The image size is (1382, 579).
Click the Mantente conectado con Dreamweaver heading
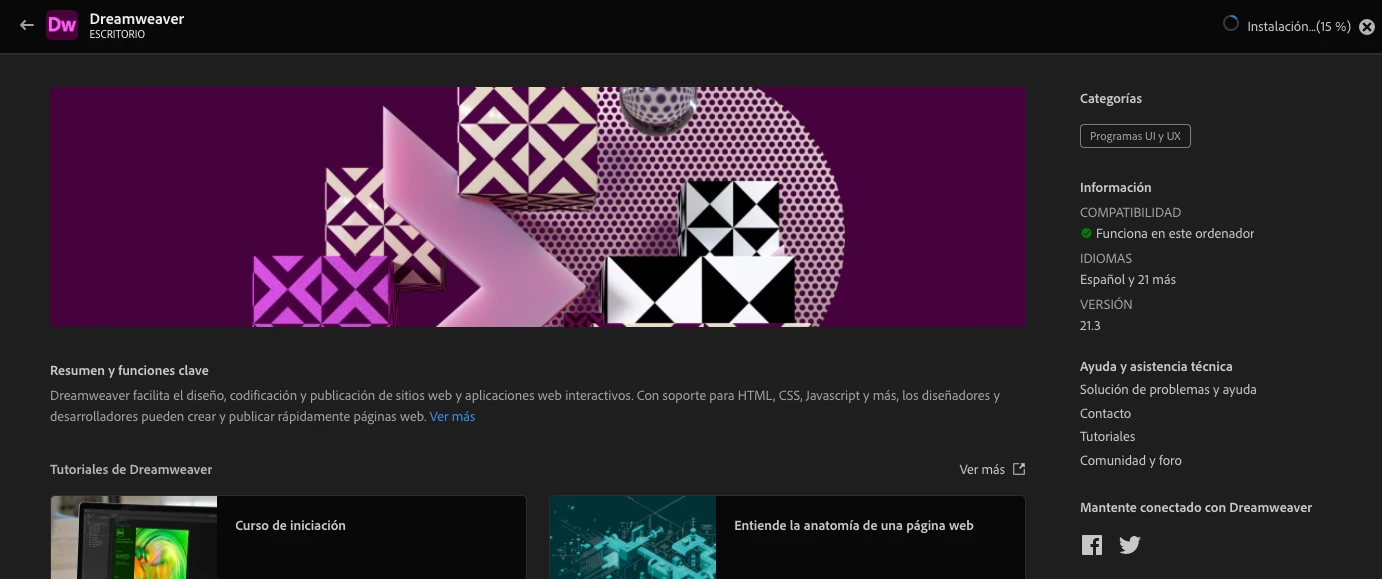(x=1196, y=508)
